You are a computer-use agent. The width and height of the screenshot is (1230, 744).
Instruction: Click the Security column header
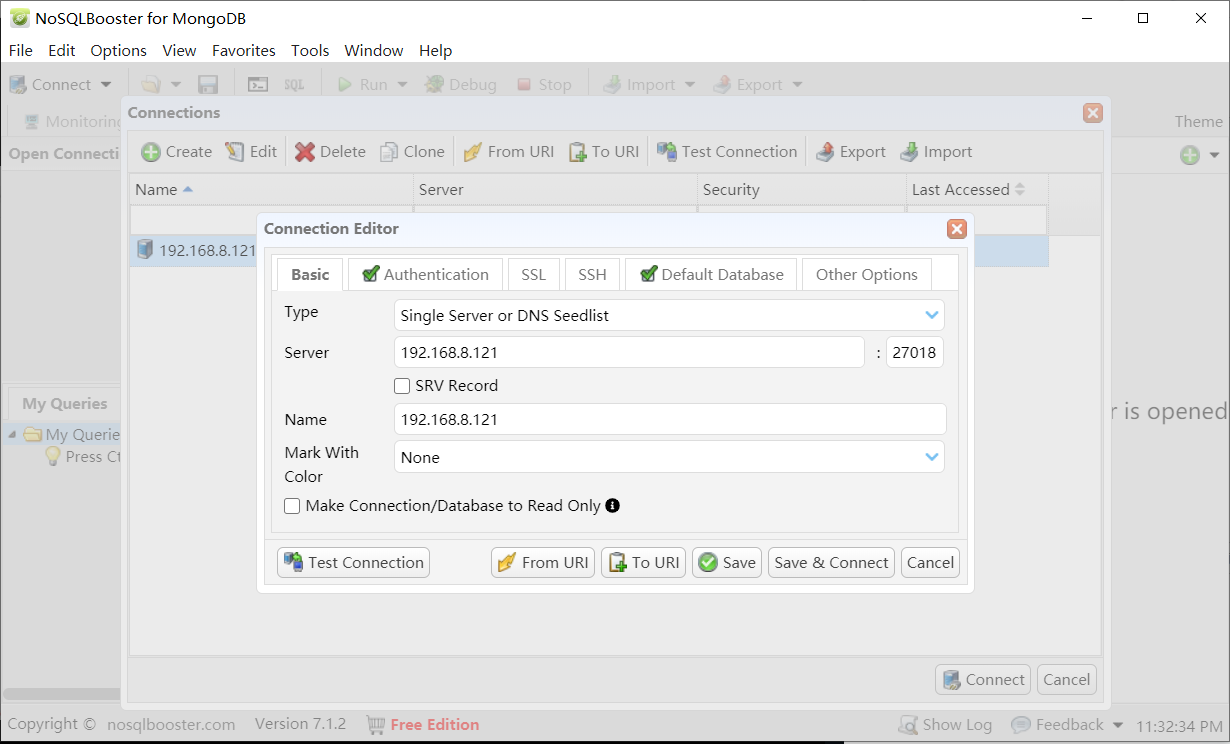(802, 190)
